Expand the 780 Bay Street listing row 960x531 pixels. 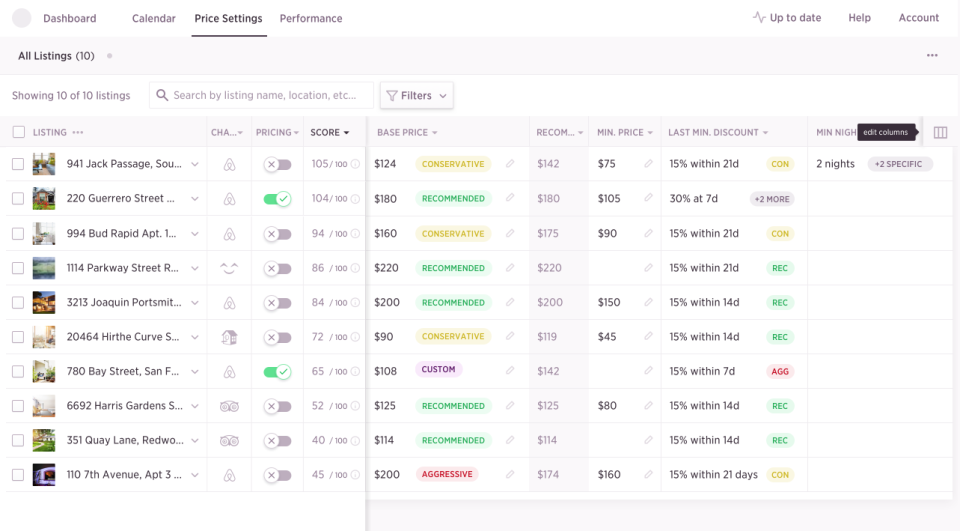coord(195,372)
